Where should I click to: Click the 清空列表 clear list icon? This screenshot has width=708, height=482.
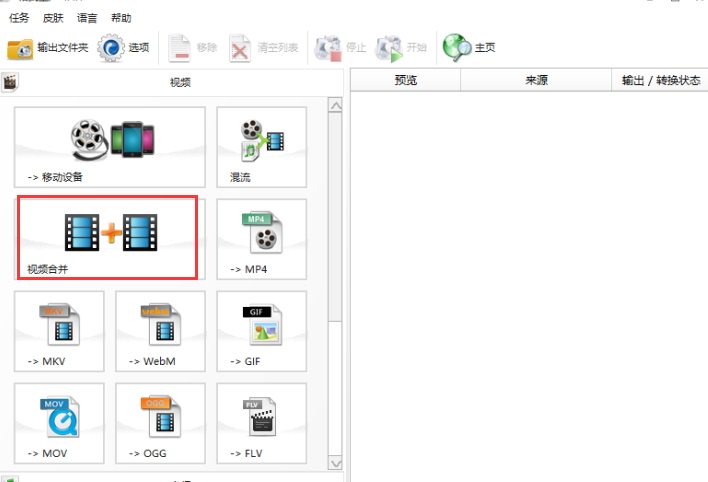click(240, 47)
